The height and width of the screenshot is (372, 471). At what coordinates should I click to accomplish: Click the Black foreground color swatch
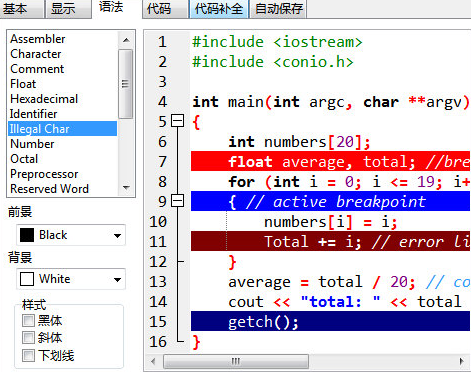pyautogui.click(x=27, y=235)
